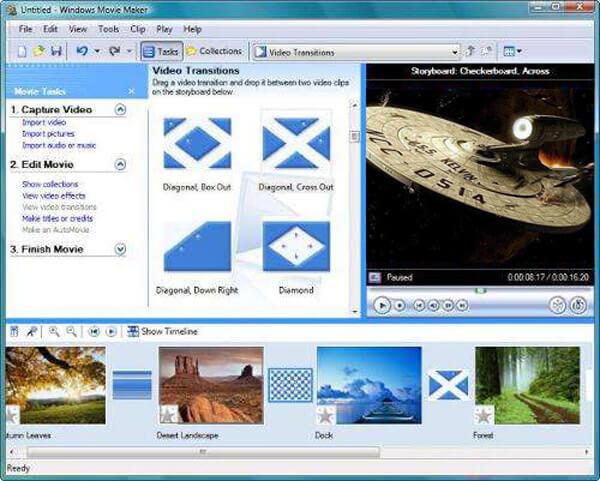
Task: Click the Narrate timeline microphone icon
Action: click(31, 331)
